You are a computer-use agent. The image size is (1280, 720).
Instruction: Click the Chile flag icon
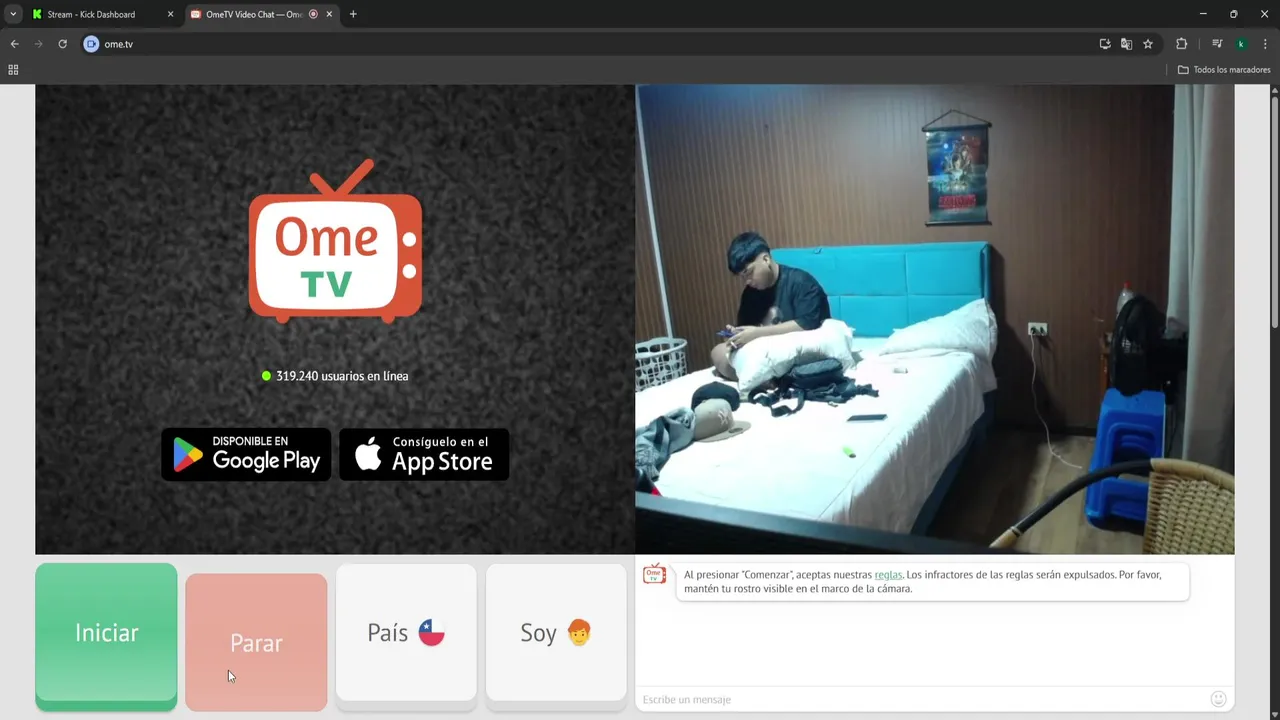pos(431,633)
